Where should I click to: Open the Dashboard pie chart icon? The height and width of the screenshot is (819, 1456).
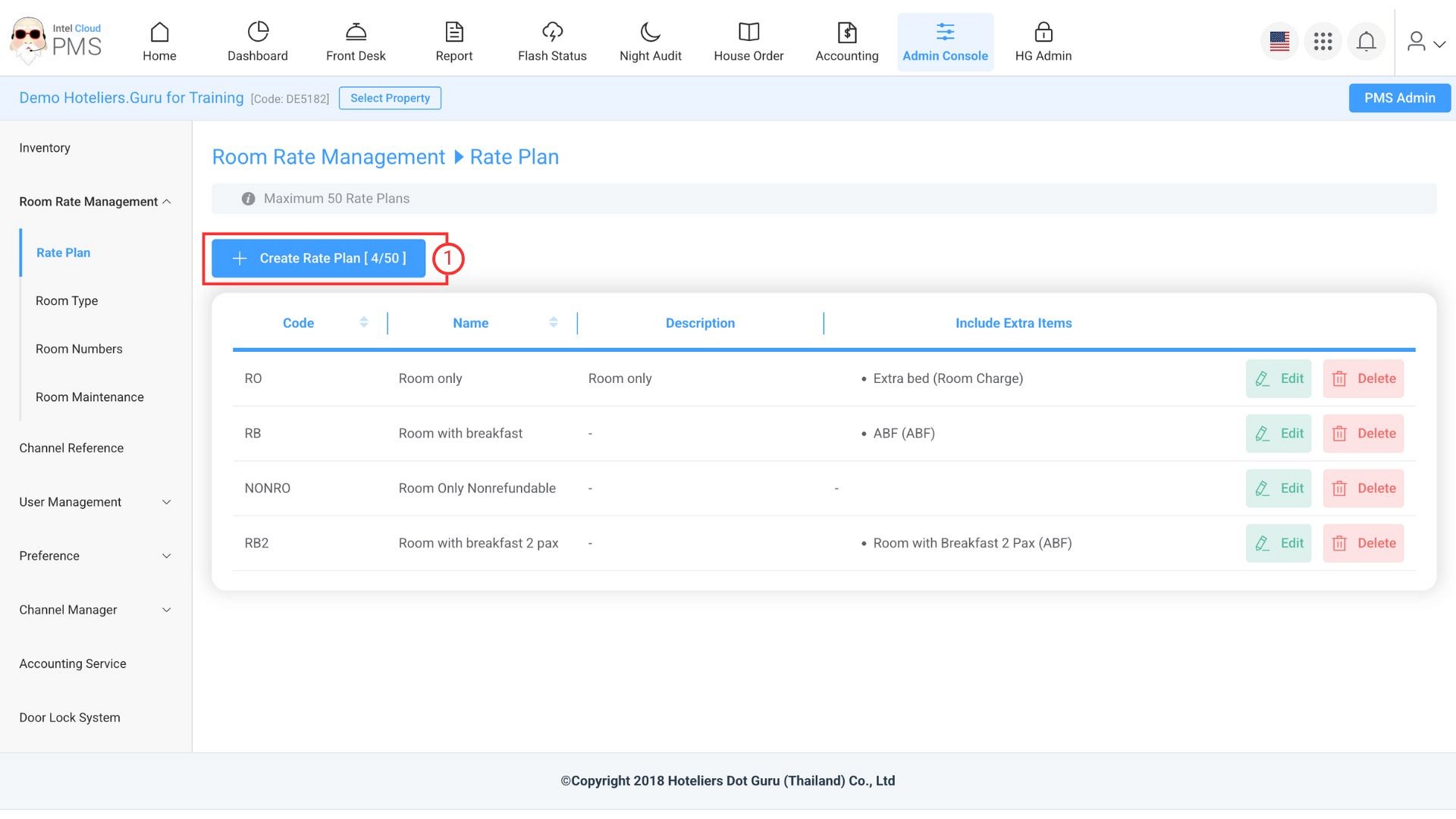tap(258, 32)
